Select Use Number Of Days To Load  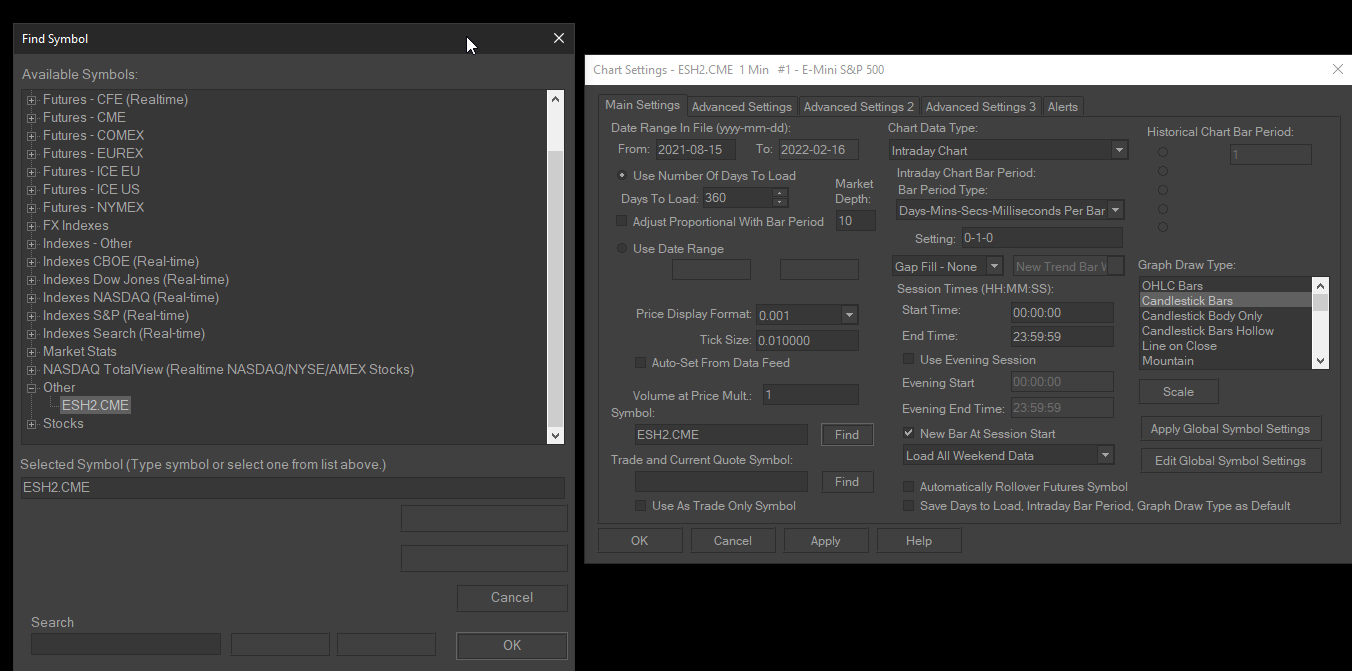(623, 176)
